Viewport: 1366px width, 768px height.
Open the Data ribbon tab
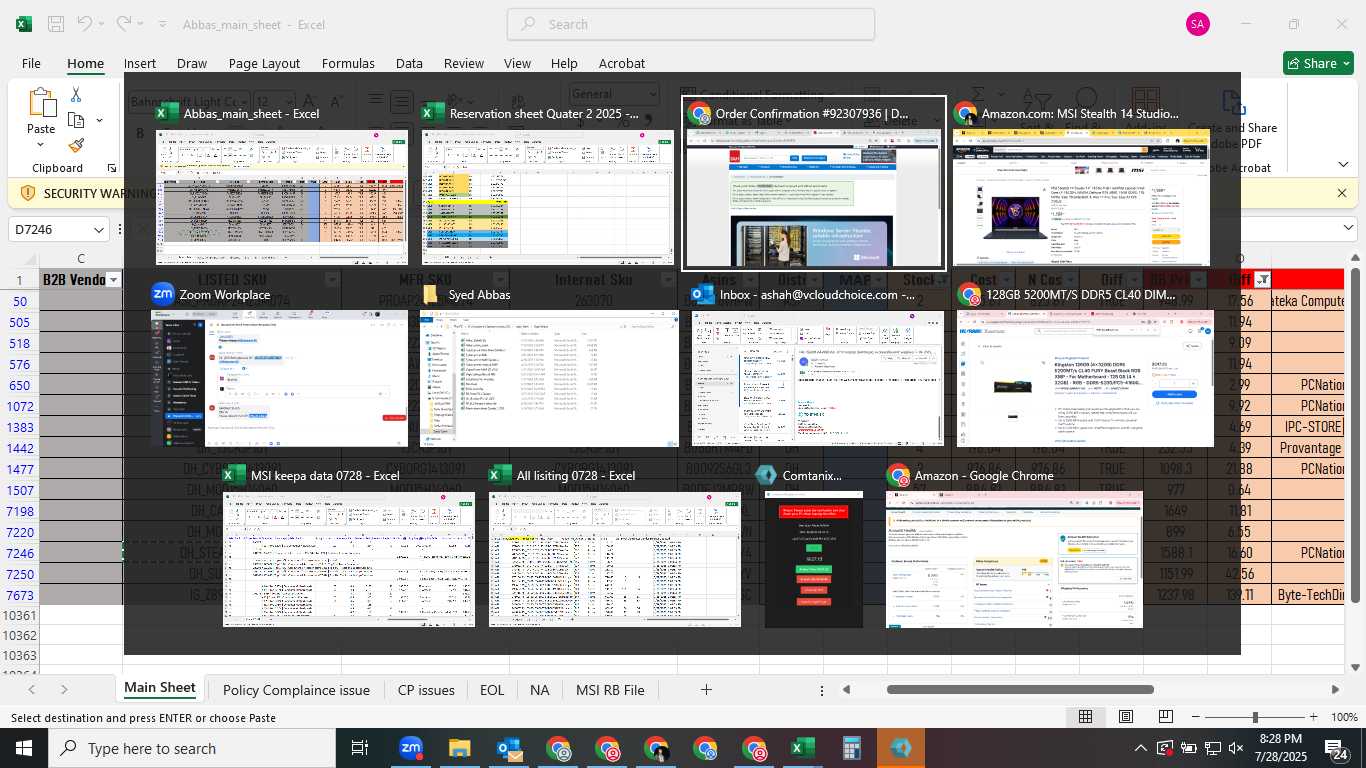click(409, 63)
